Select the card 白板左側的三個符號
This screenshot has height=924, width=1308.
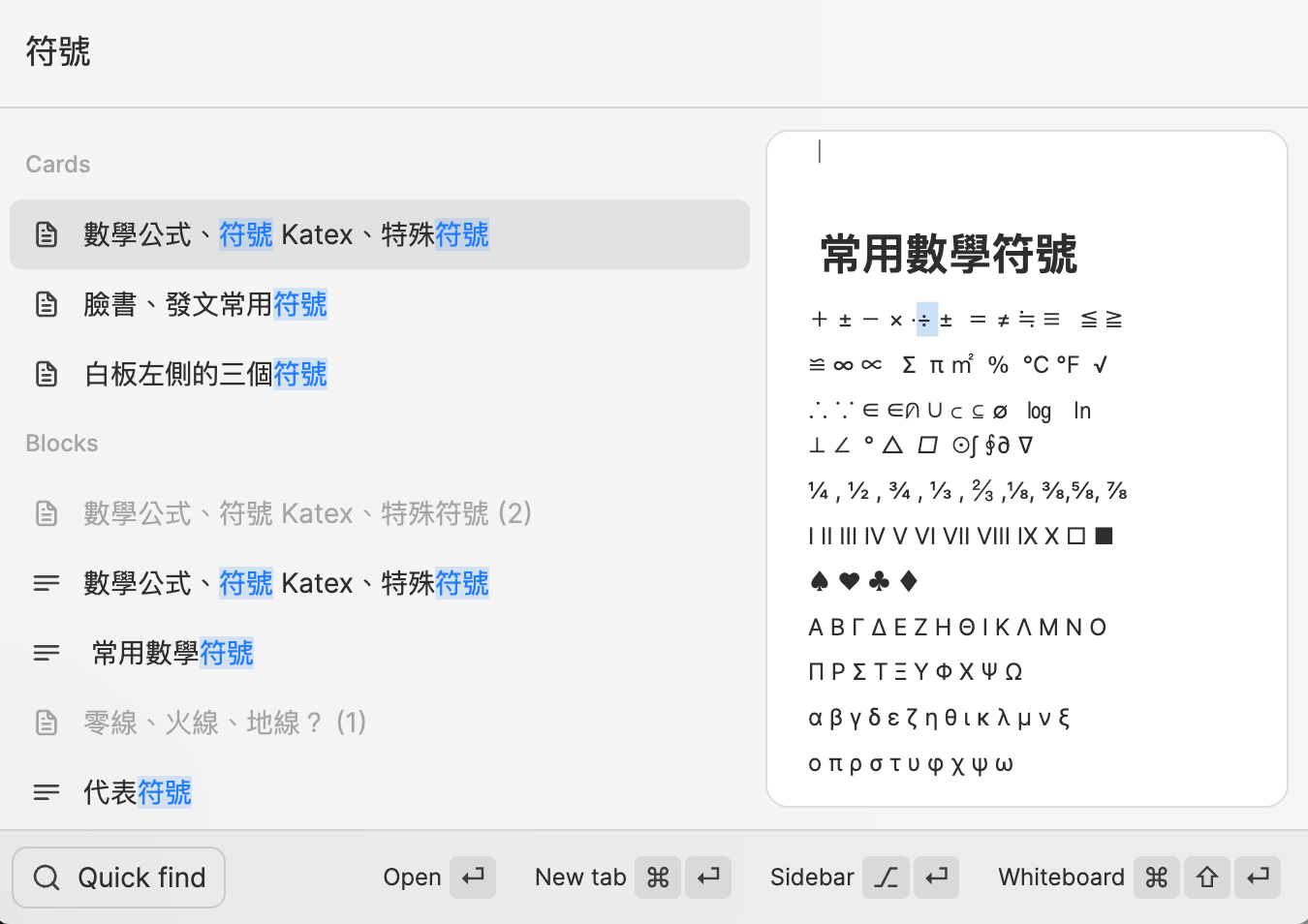[205, 374]
